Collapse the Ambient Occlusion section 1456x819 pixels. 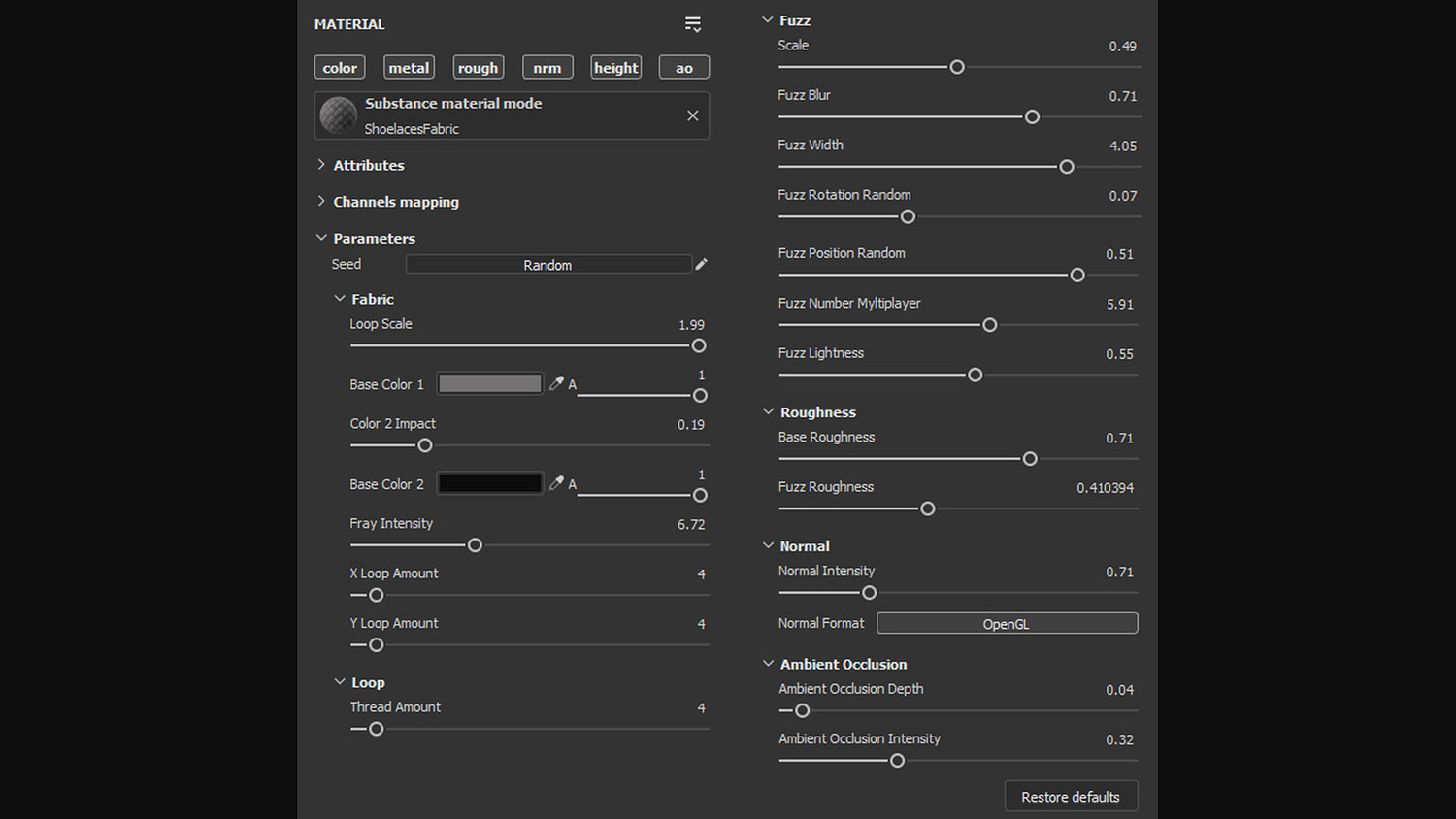(x=768, y=664)
